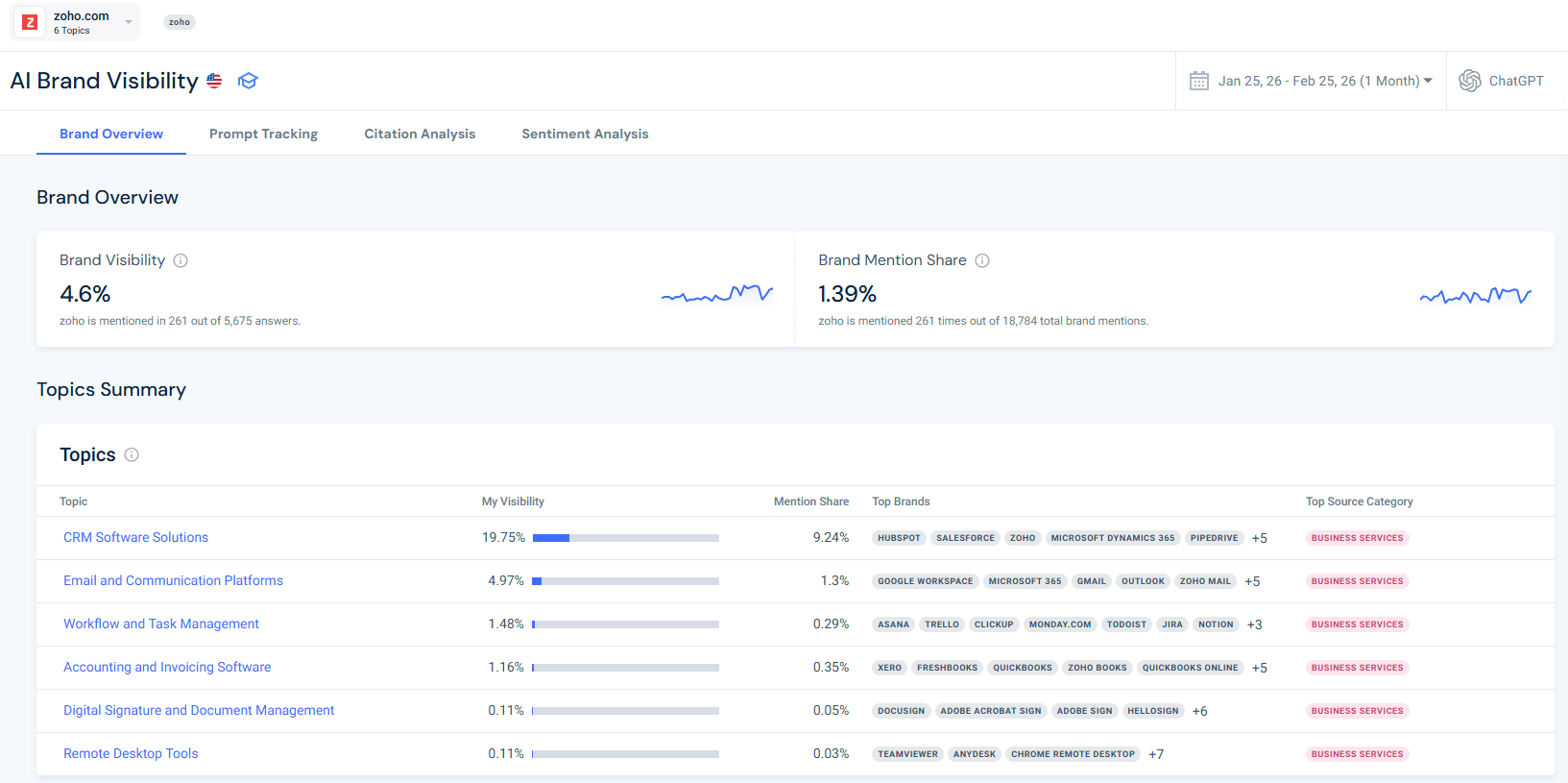Viewport: 1568px width, 783px height.
Task: Click the 1.39% brand mention share value
Action: (847, 294)
